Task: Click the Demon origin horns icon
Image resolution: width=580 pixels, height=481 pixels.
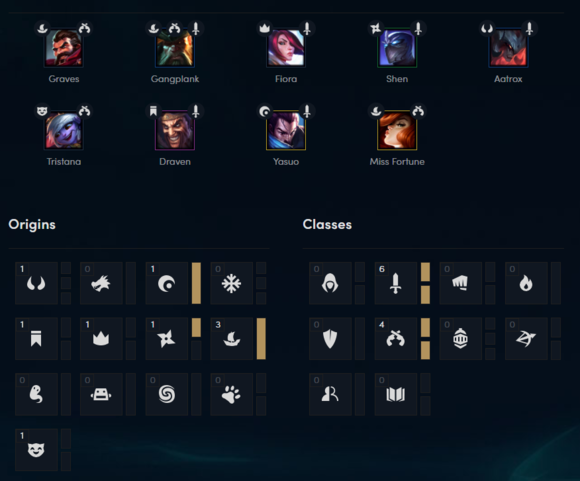Action: (36, 283)
